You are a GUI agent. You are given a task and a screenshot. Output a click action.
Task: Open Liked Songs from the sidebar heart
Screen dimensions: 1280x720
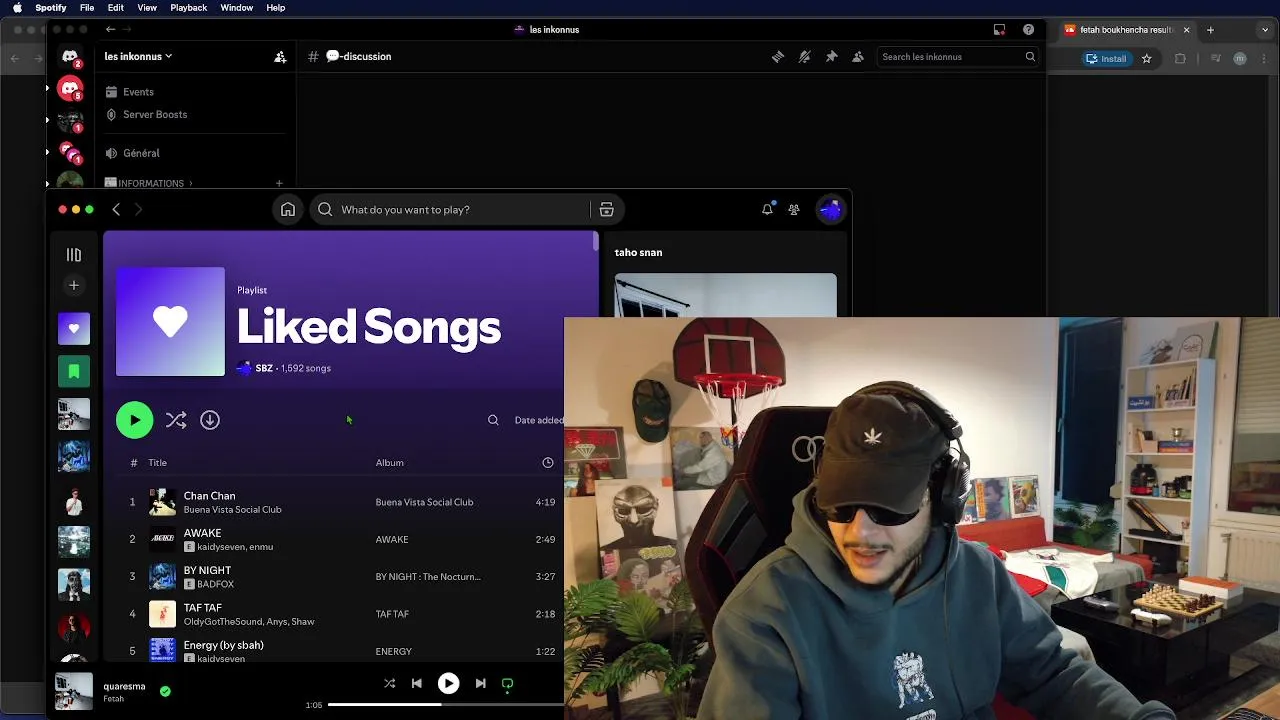tap(73, 328)
